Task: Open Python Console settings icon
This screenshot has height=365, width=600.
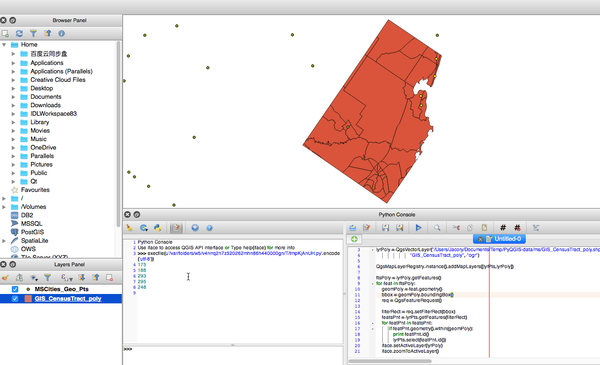Action: 195,228
